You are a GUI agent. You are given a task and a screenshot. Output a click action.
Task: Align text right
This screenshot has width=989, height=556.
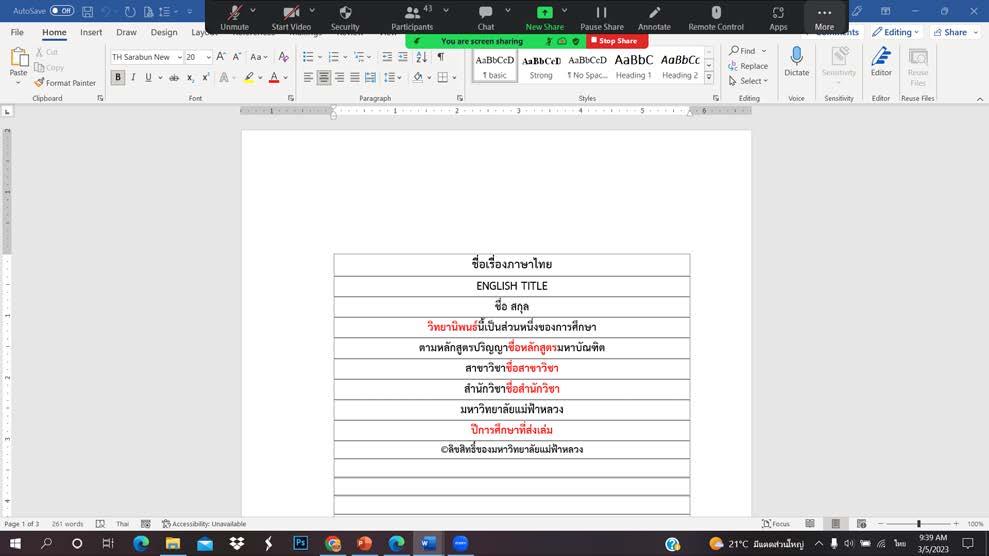[x=339, y=78]
